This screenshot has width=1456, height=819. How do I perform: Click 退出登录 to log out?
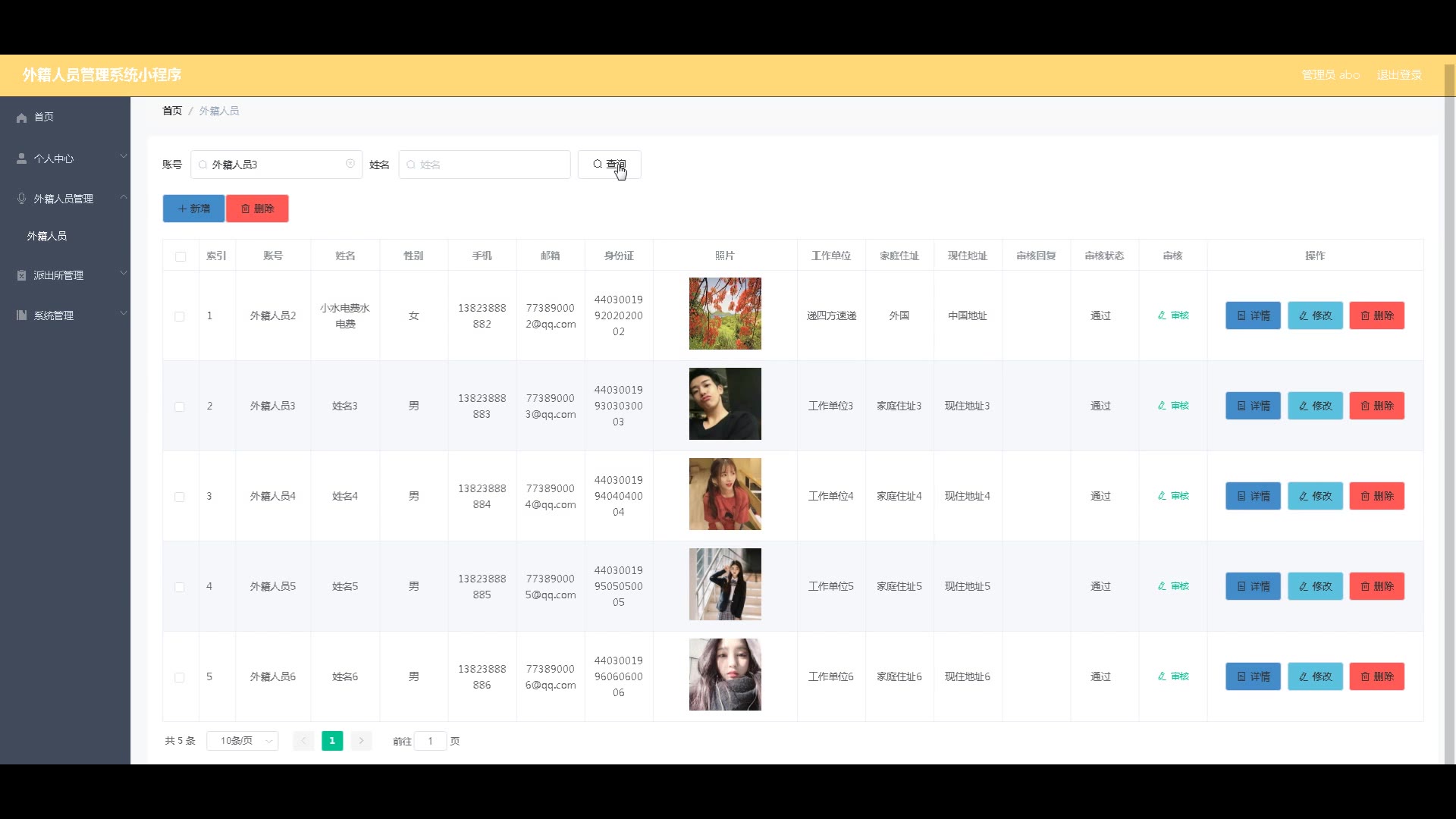pos(1399,75)
